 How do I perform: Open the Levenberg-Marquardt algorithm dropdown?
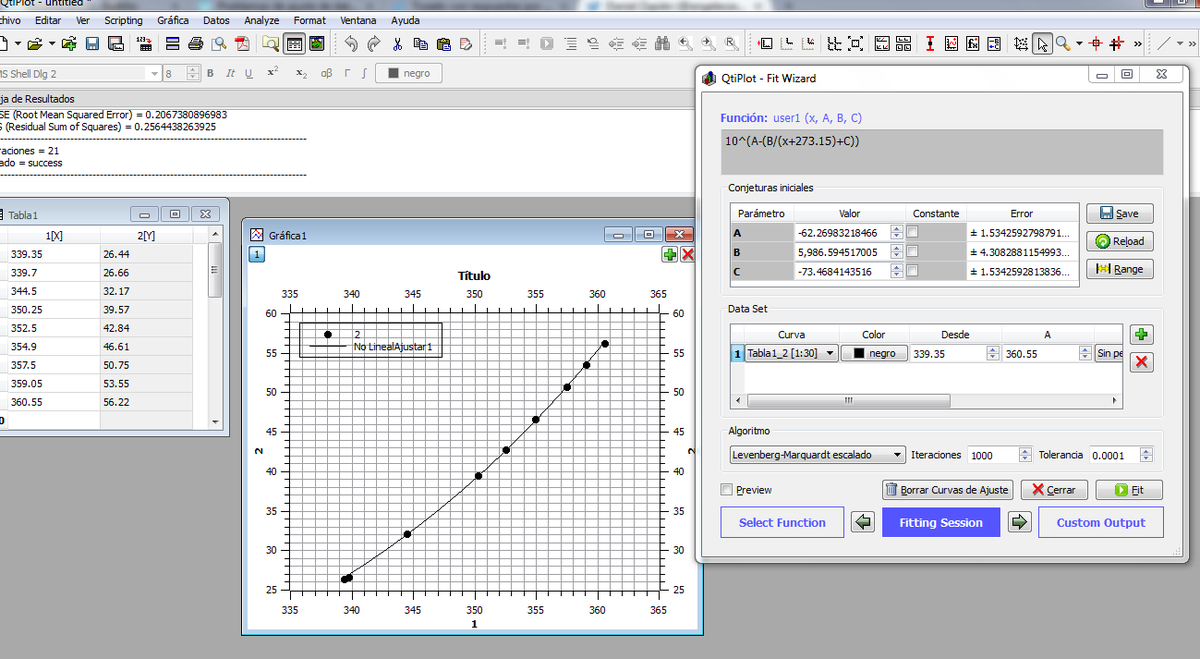(817, 454)
